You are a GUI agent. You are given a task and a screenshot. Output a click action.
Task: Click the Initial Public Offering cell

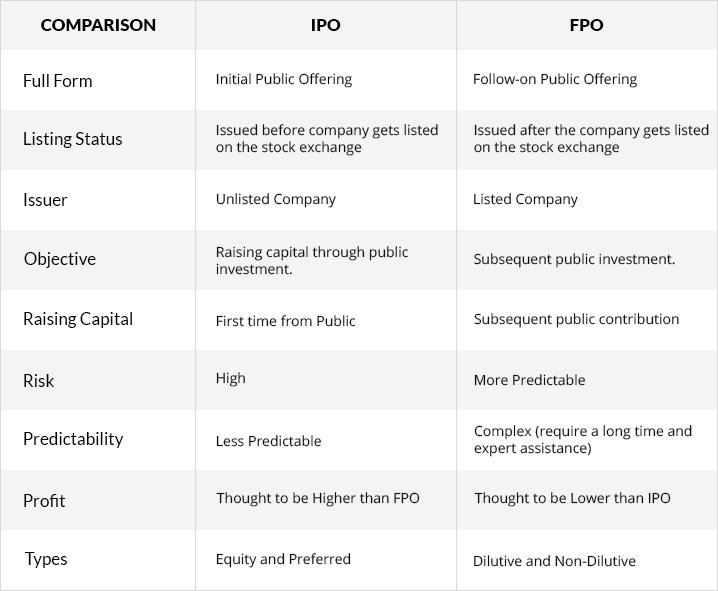[x=284, y=79]
